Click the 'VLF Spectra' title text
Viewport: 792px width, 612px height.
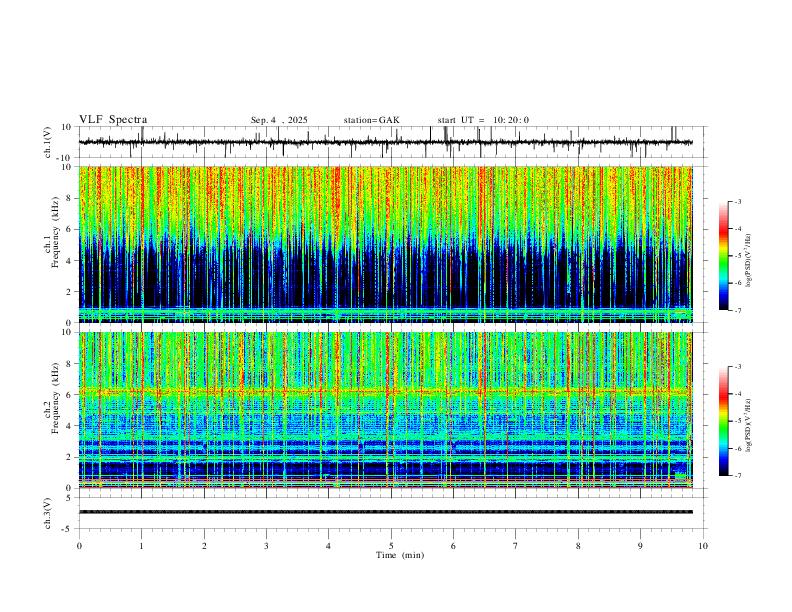point(113,120)
